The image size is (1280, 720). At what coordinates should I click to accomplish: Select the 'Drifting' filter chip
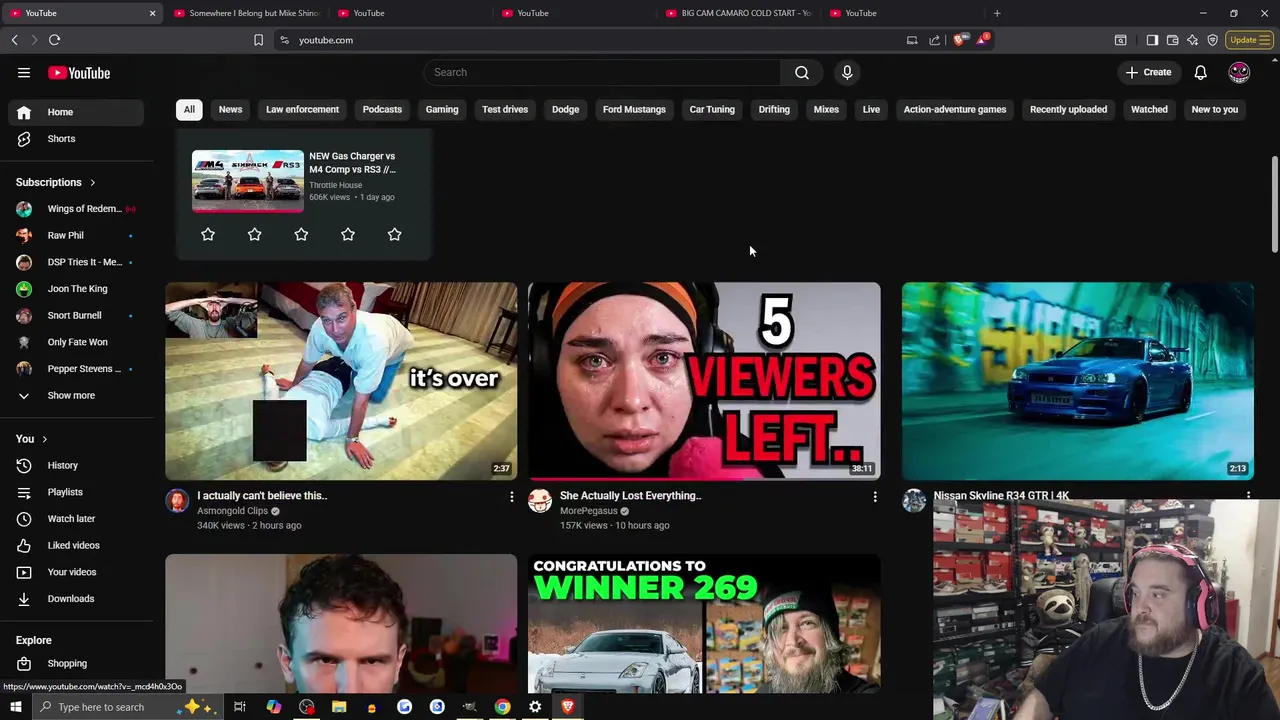point(774,109)
